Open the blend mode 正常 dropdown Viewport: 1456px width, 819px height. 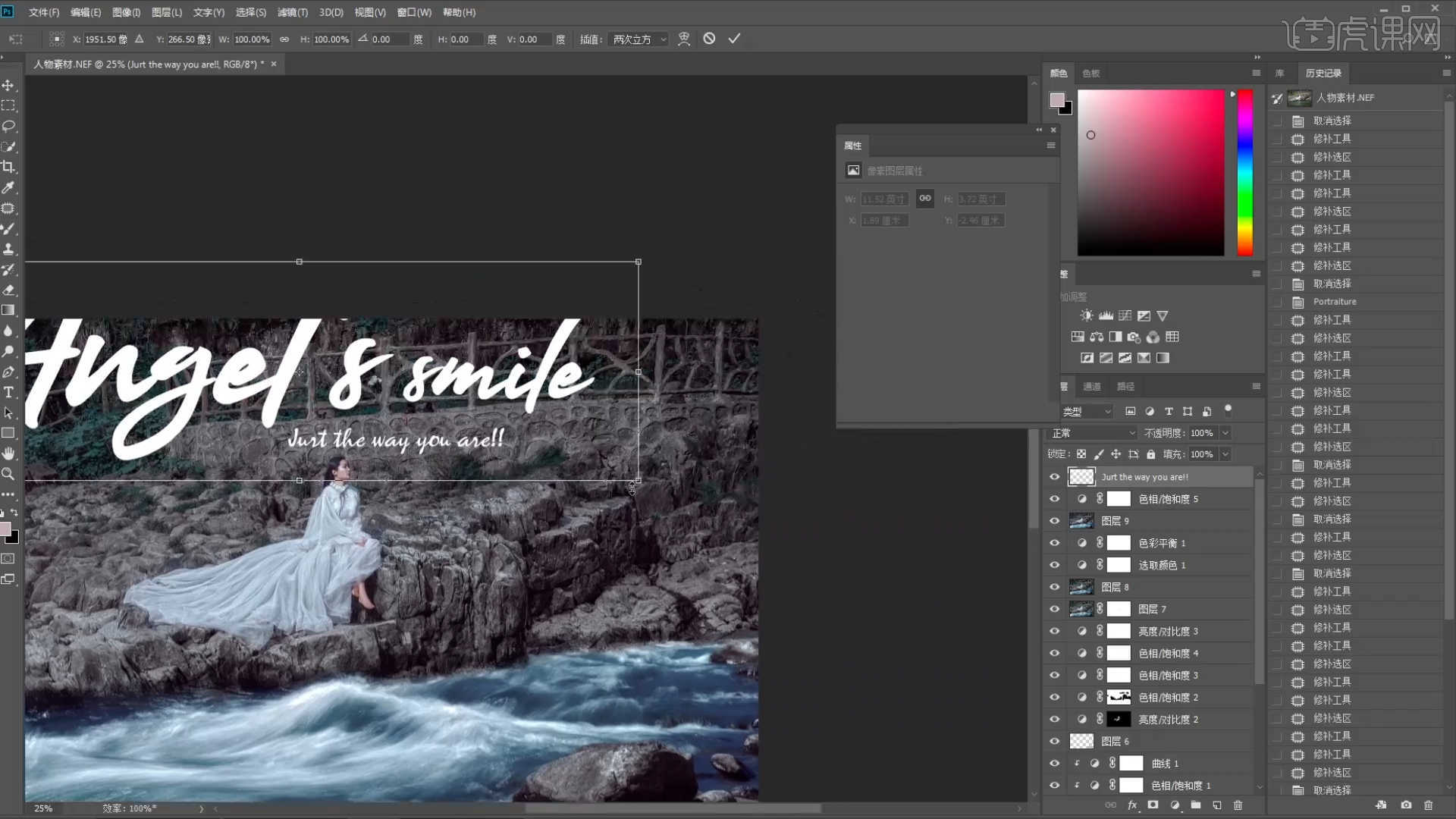1093,433
